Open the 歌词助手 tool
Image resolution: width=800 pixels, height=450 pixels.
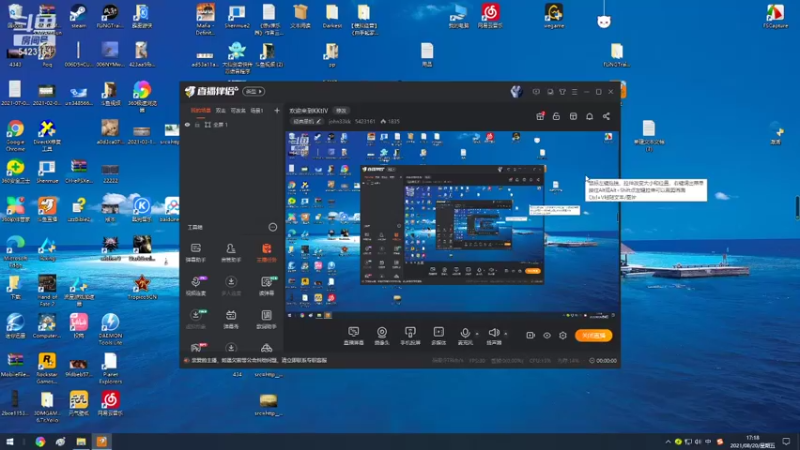[x=266, y=319]
